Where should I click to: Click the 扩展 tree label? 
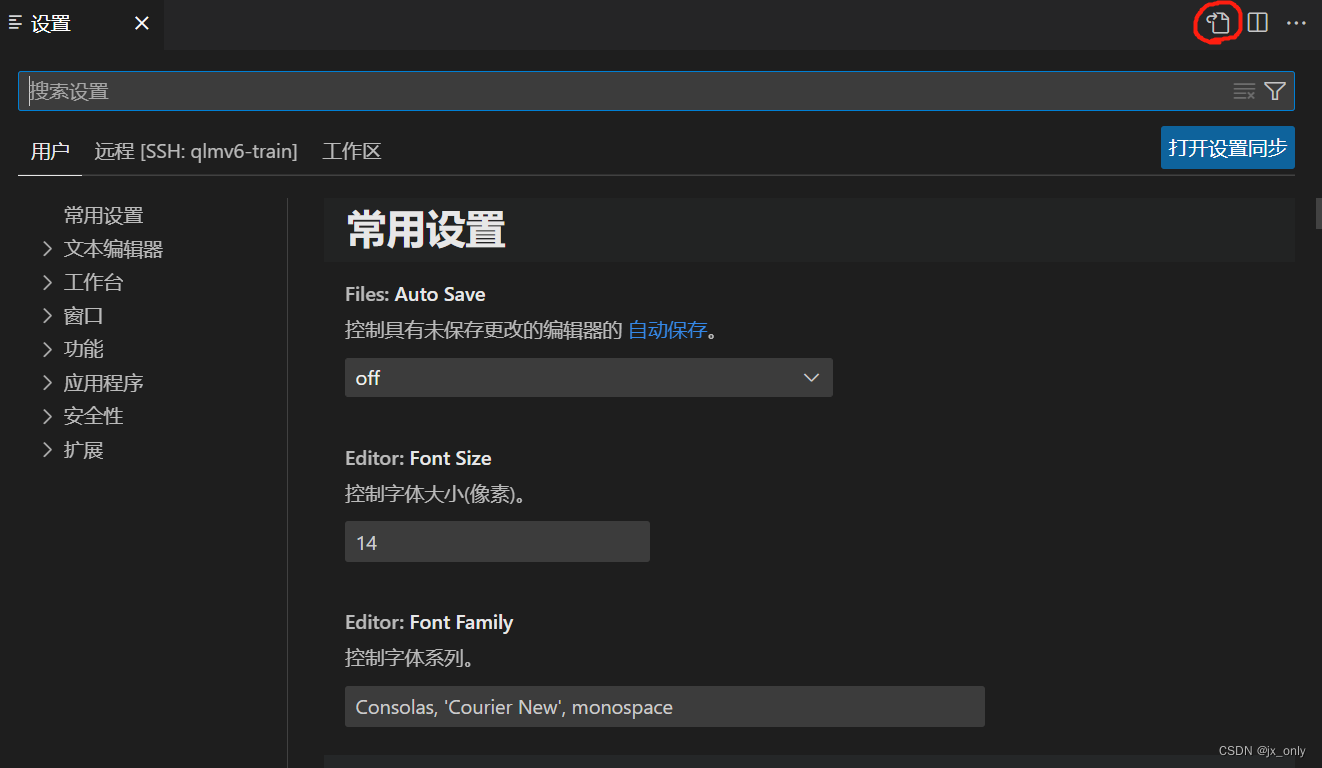(84, 450)
